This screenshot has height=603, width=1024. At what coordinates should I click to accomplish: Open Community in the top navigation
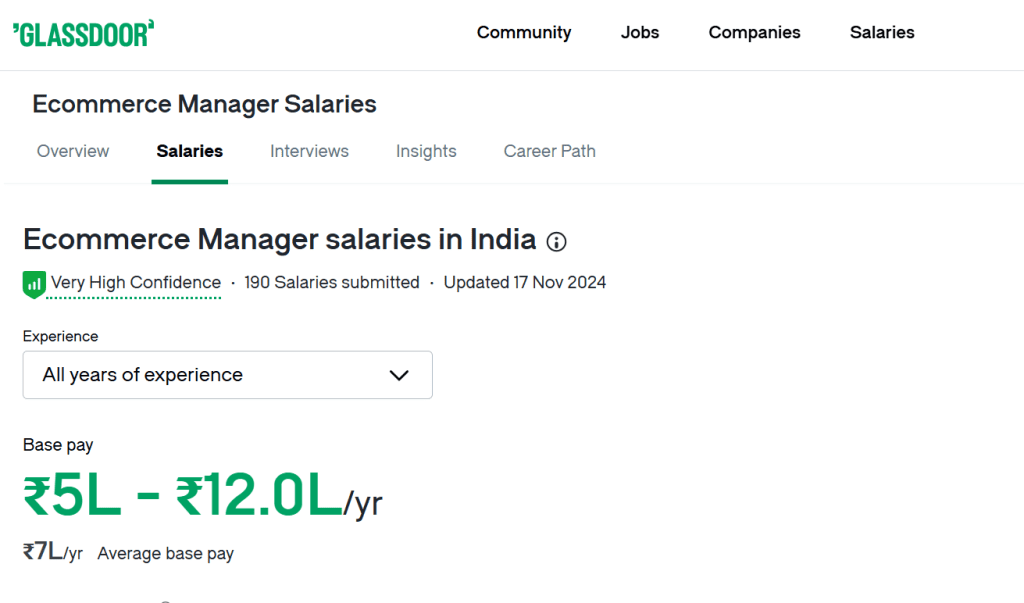pyautogui.click(x=524, y=32)
